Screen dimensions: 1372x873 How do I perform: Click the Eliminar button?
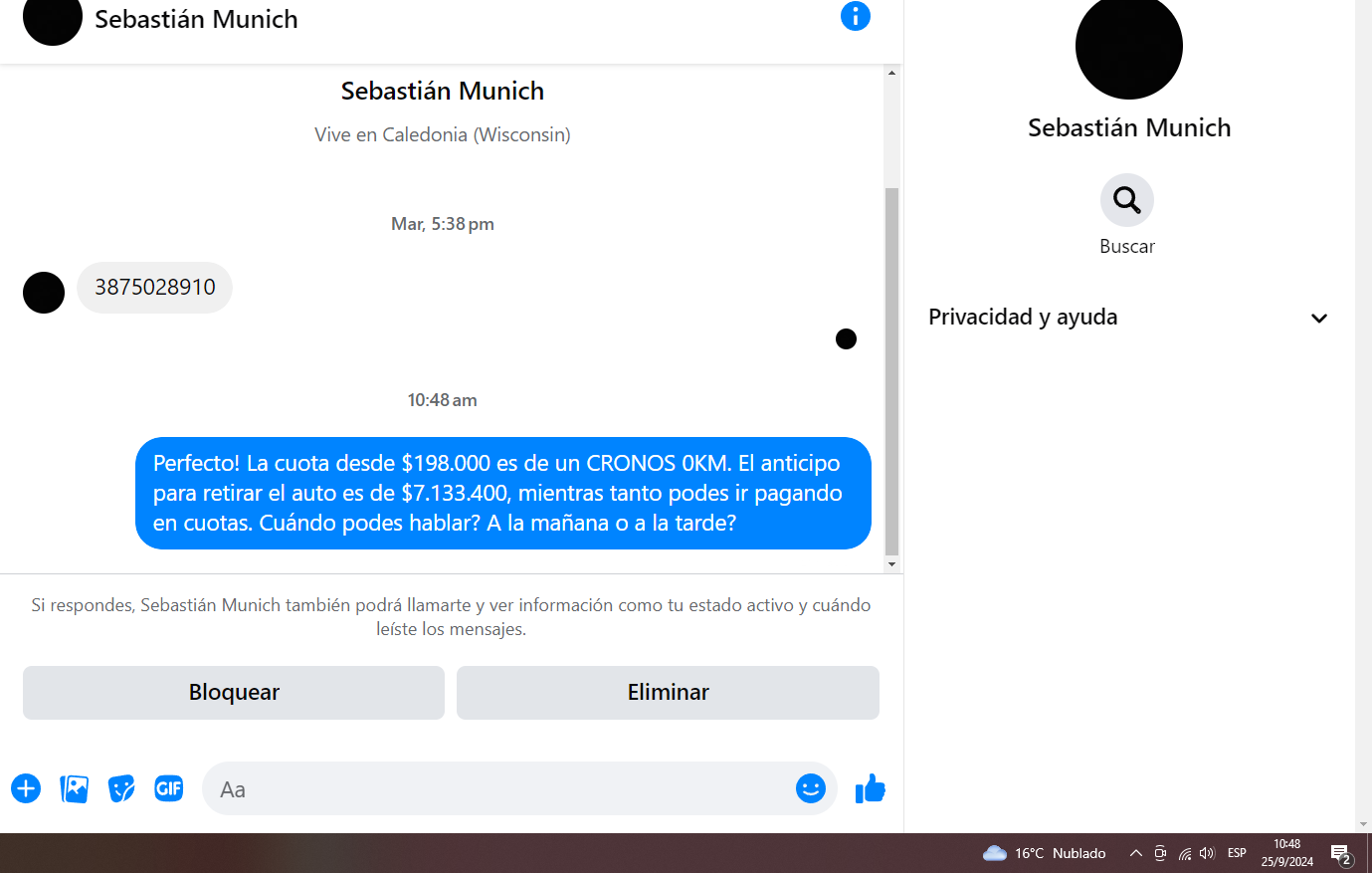click(668, 693)
